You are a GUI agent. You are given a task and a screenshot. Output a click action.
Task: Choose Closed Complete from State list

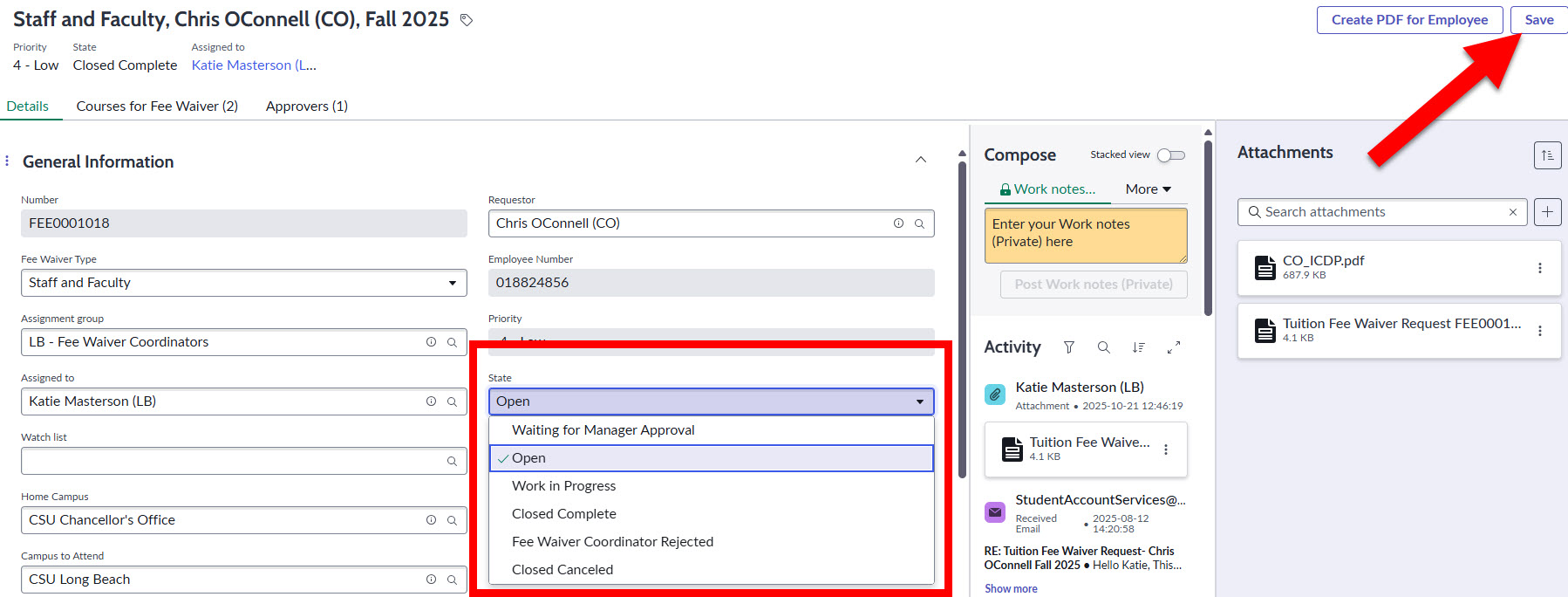tap(563, 514)
